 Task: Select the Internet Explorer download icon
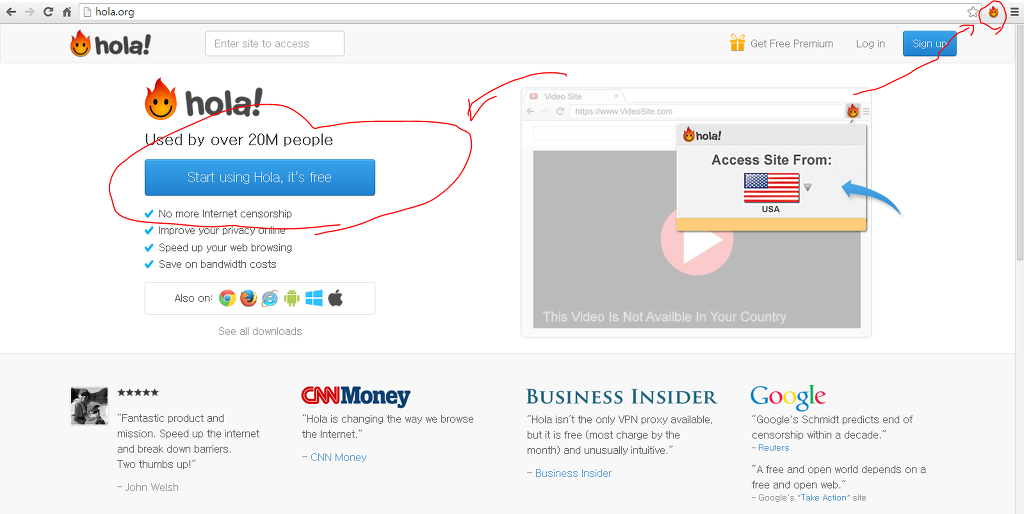tap(270, 298)
